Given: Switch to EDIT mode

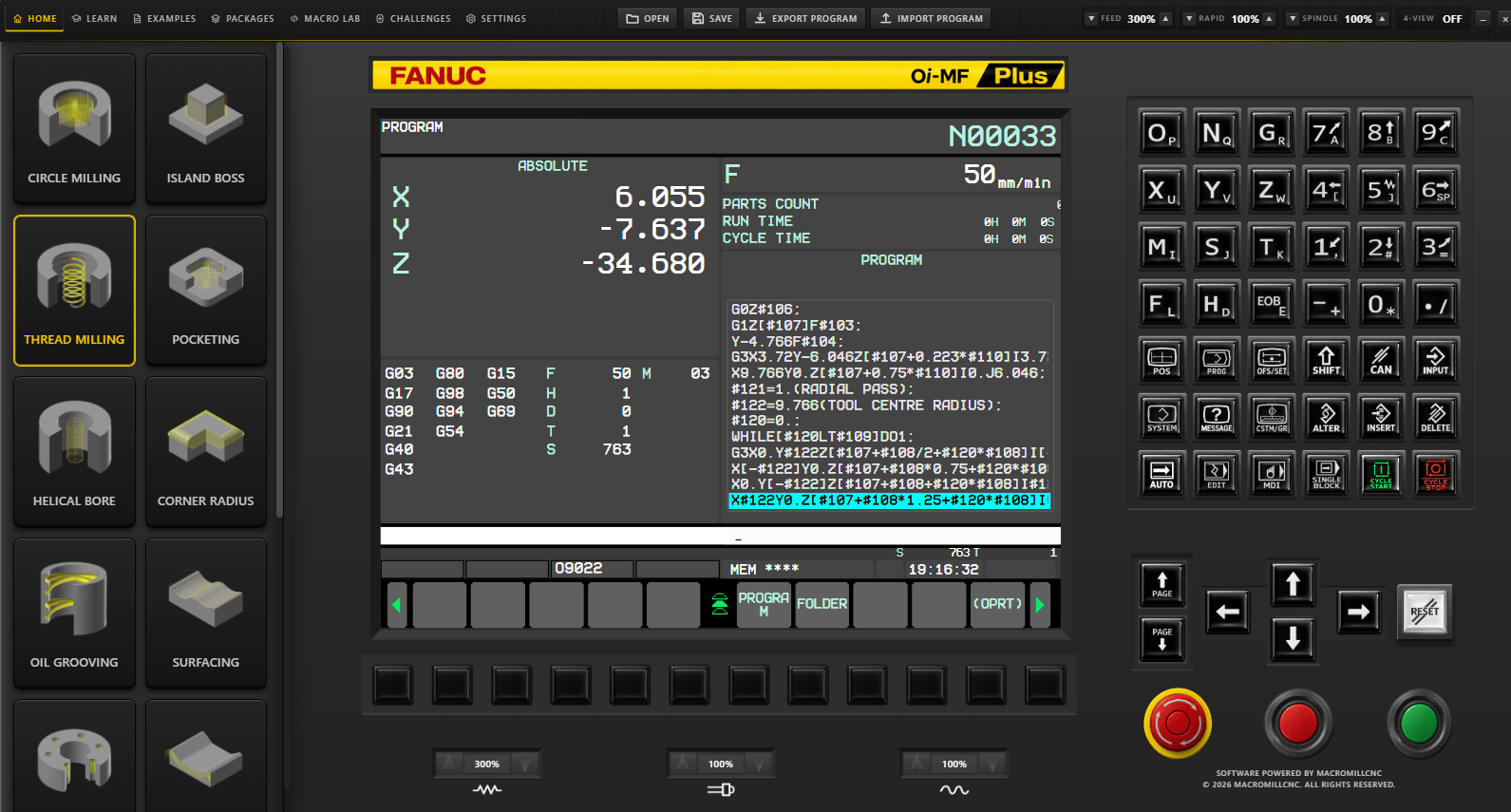Looking at the screenshot, I should tap(1217, 474).
